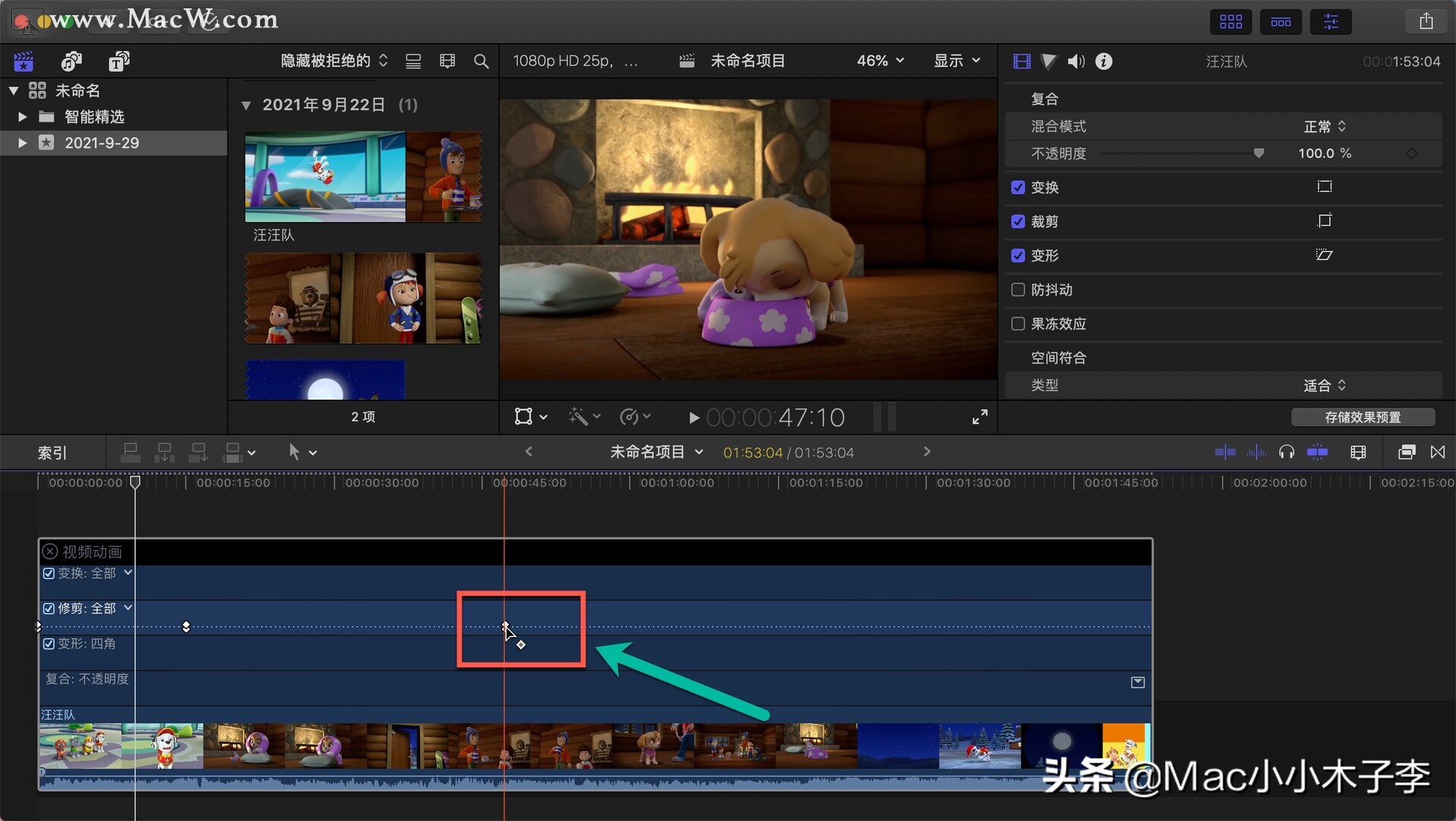Image resolution: width=1456 pixels, height=821 pixels.
Task: Enter fullscreen viewer playback
Action: [x=980, y=417]
